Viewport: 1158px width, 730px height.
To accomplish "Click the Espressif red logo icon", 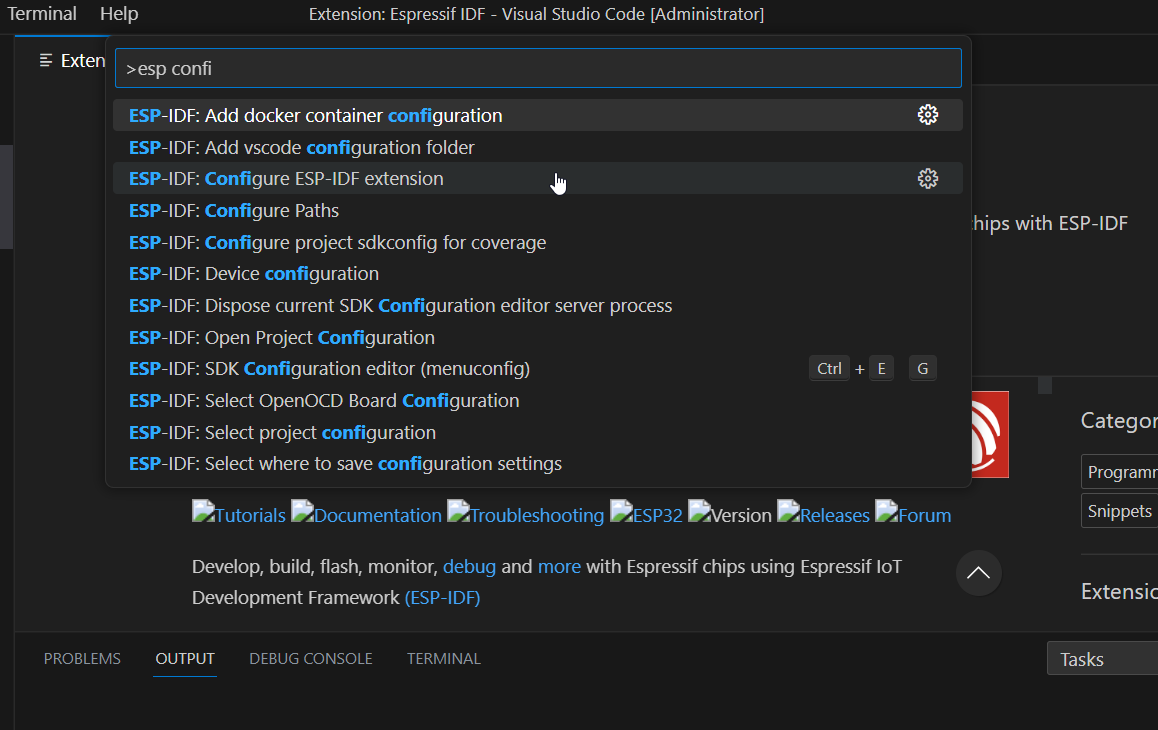I will pyautogui.click(x=990, y=434).
